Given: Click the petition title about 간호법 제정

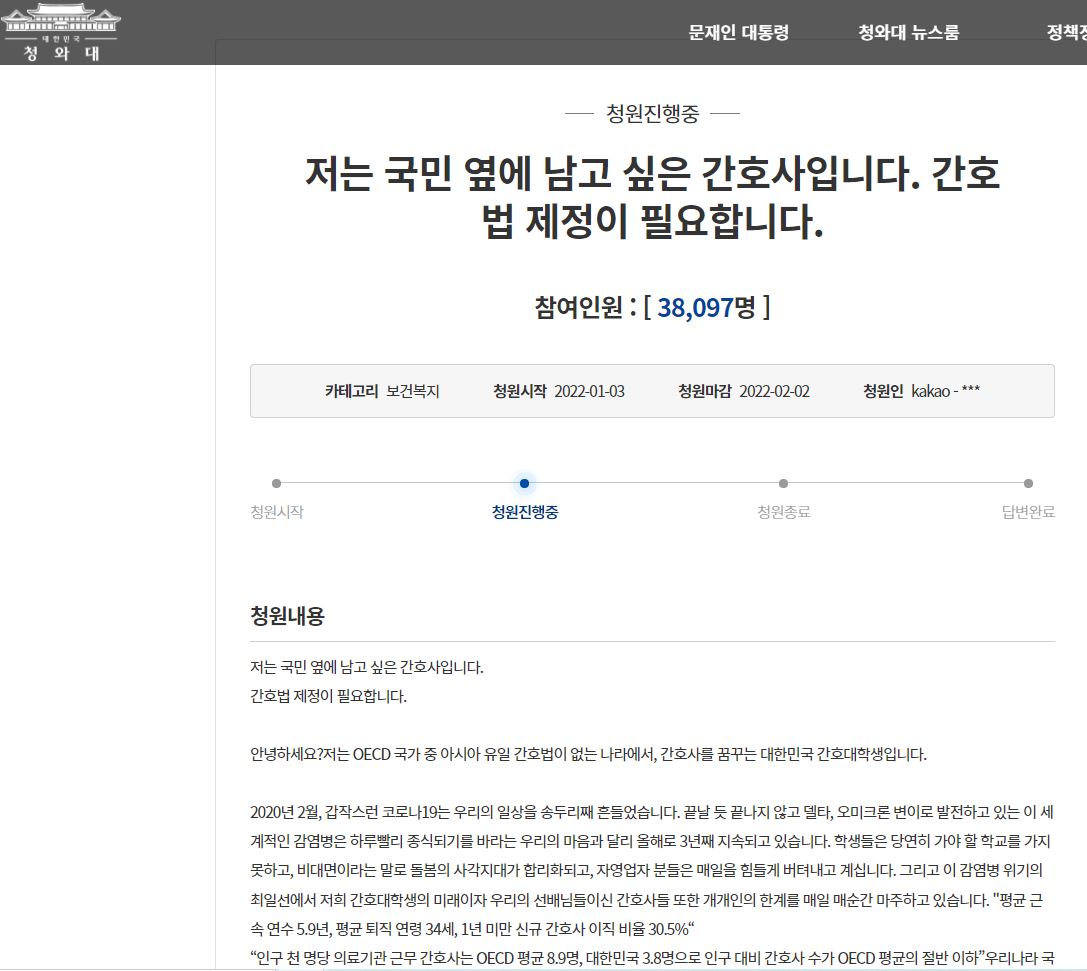Looking at the screenshot, I should (652, 199).
